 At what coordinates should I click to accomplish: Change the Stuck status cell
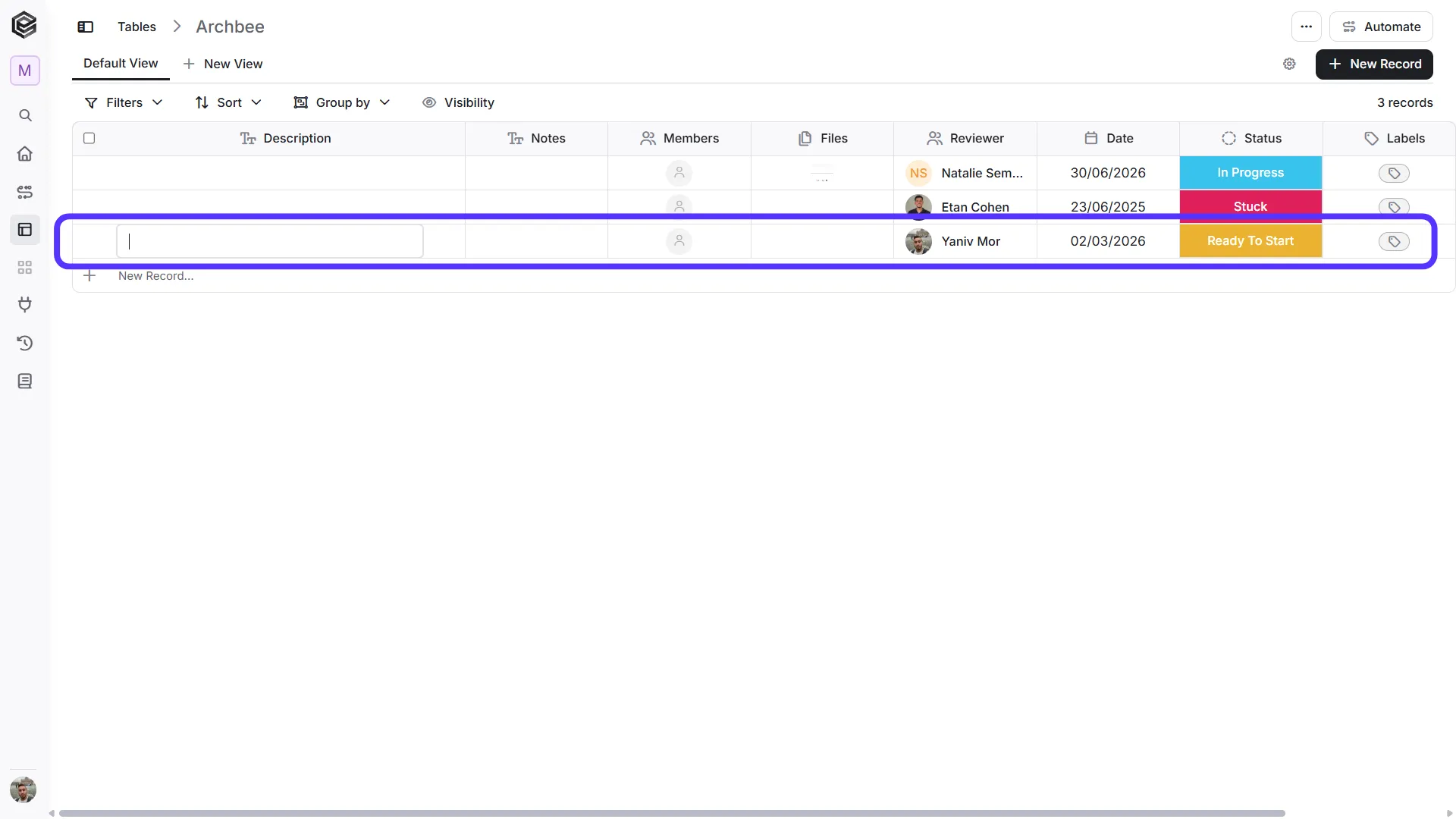pos(1250,206)
